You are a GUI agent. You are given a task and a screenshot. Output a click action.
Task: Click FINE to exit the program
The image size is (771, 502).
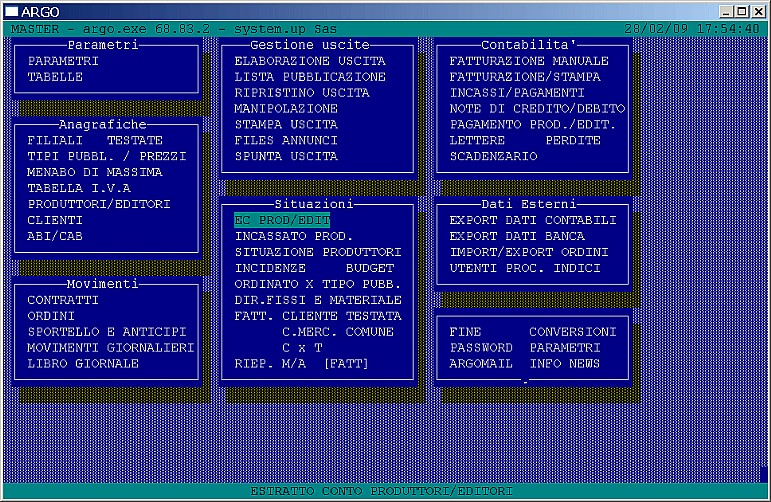(465, 332)
